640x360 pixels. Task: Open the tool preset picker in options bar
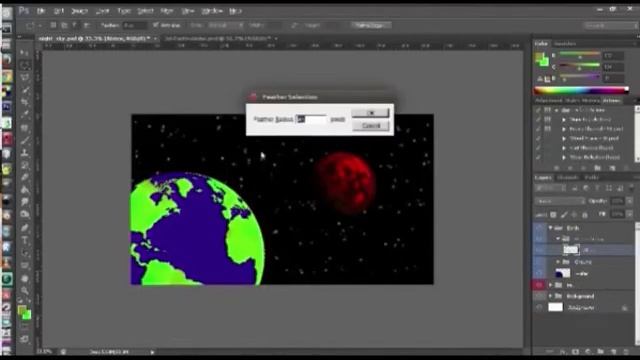[32, 25]
